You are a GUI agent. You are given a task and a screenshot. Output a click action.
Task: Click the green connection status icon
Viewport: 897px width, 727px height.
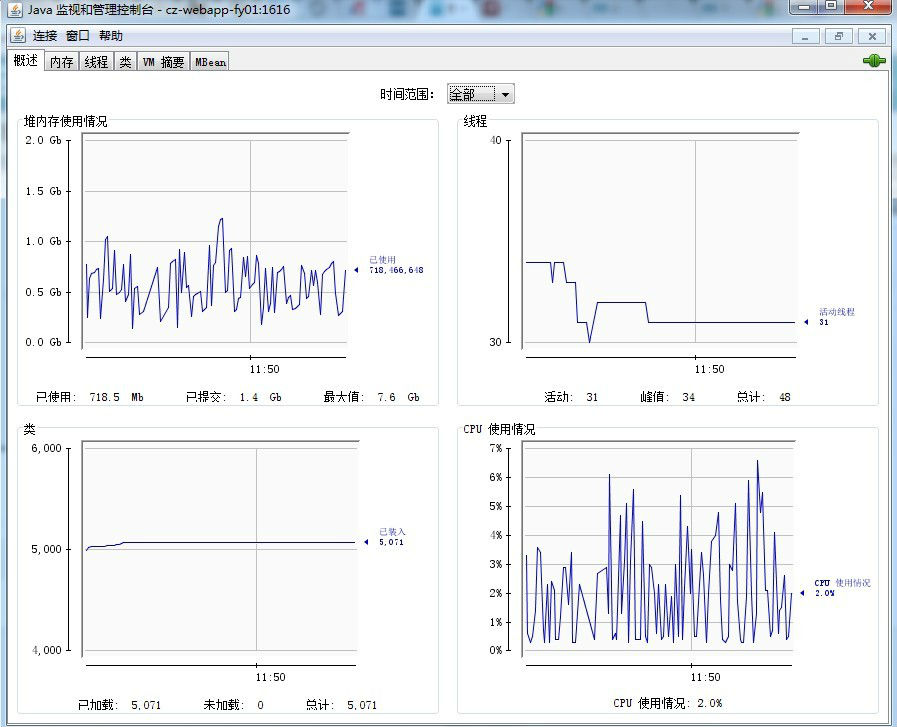pyautogui.click(x=874, y=61)
